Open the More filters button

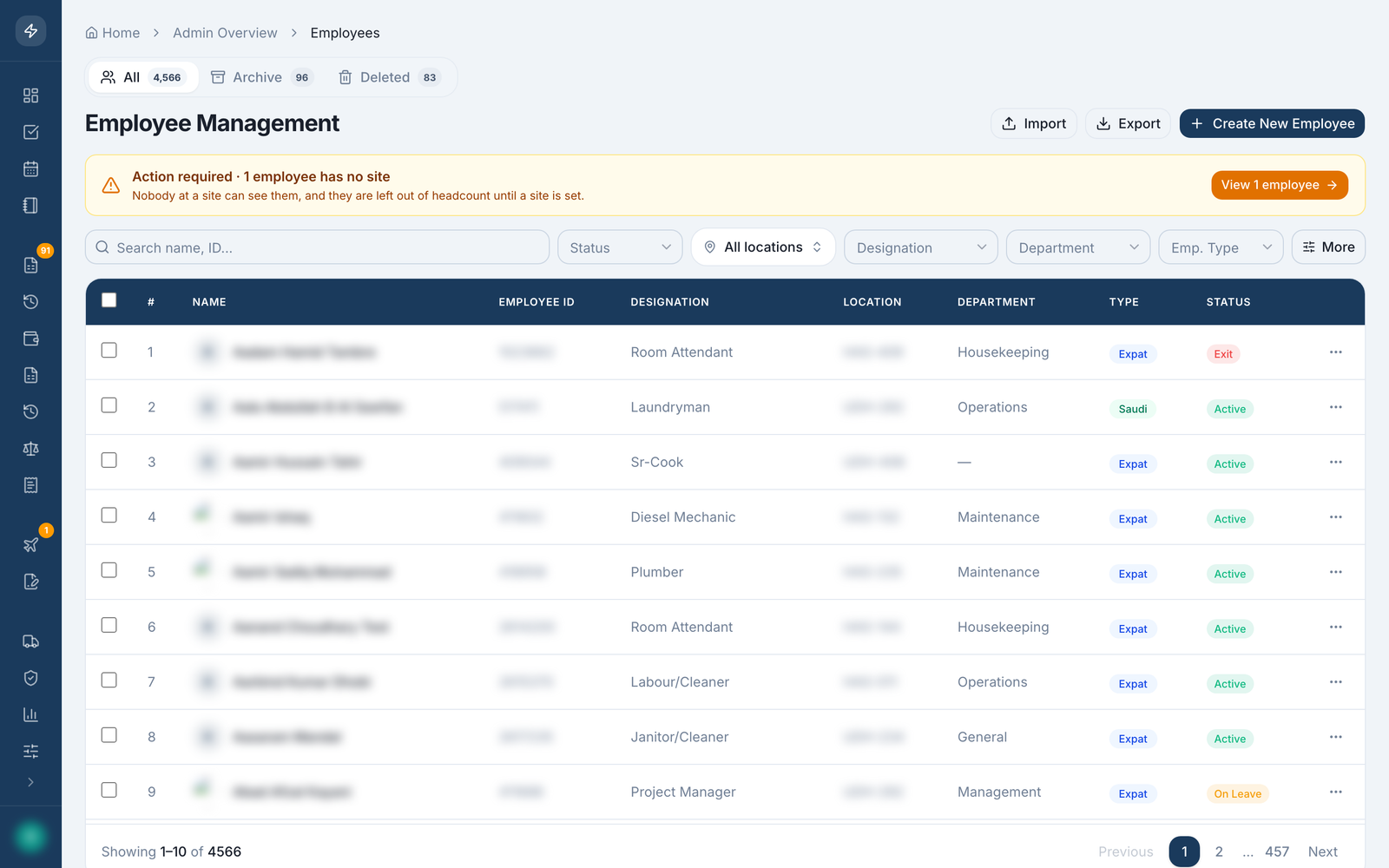(1328, 247)
